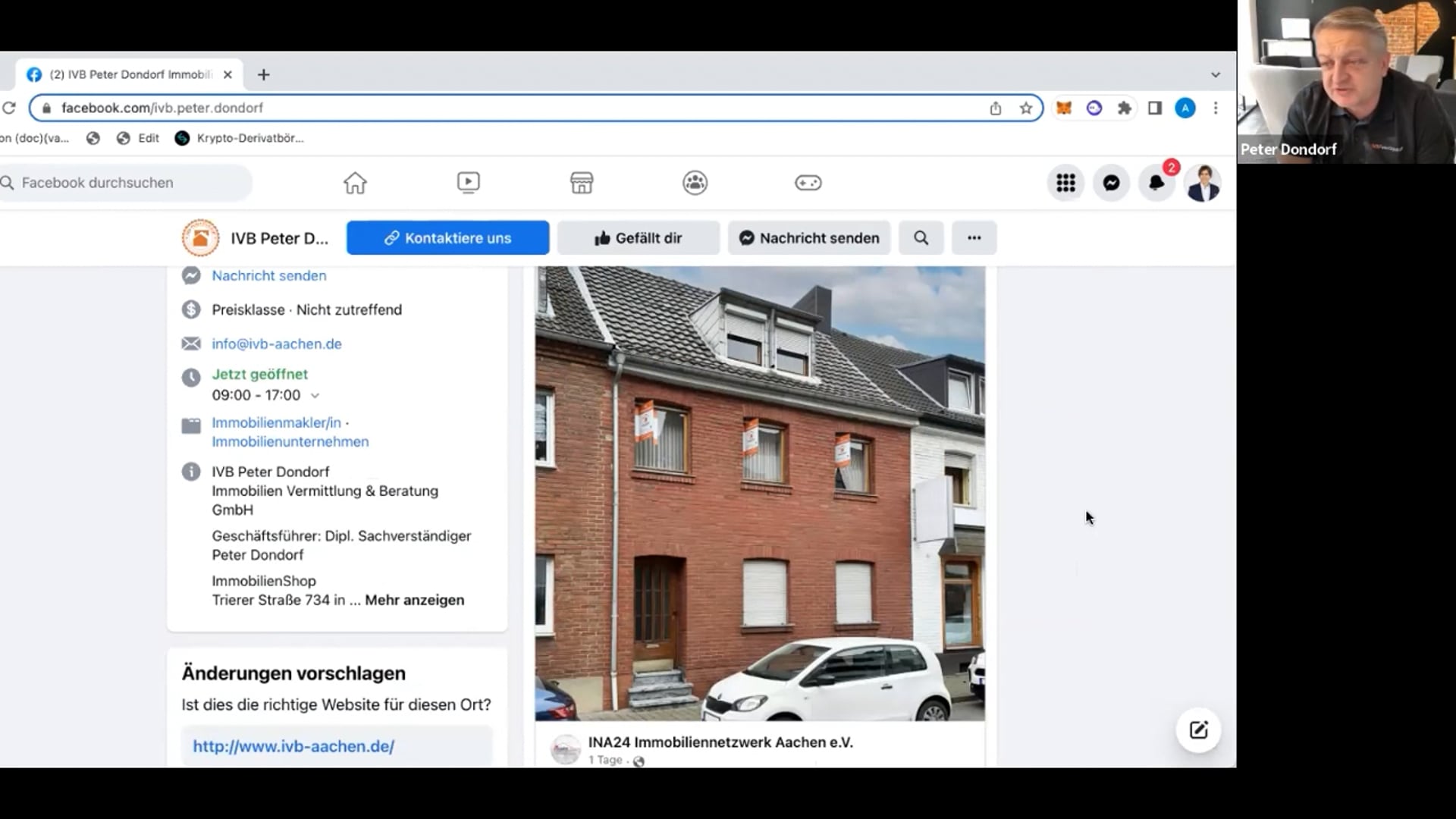Image resolution: width=1456 pixels, height=819 pixels.
Task: Open the Immobilienunternehmen category link
Action: tap(290, 441)
